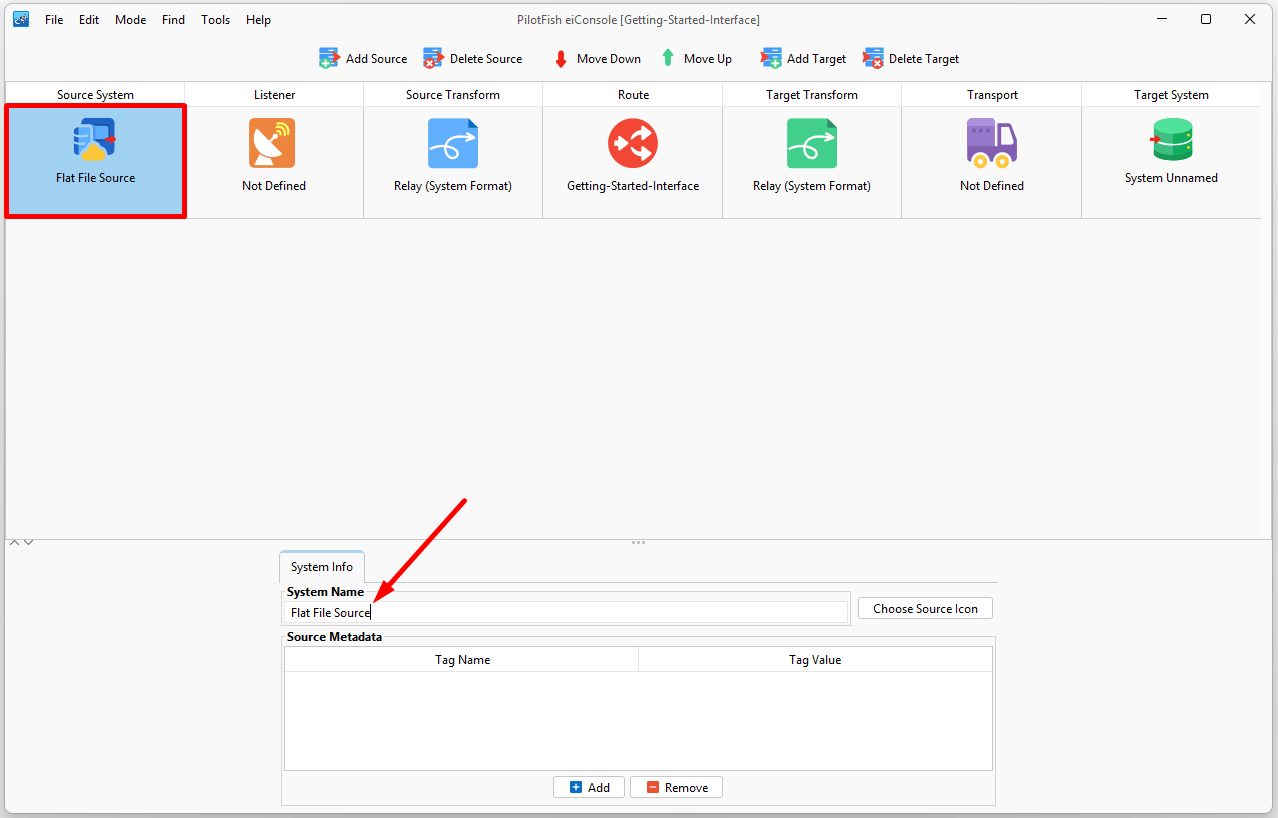
Task: Select the Route Getting-Started-Interface icon
Action: tap(633, 143)
